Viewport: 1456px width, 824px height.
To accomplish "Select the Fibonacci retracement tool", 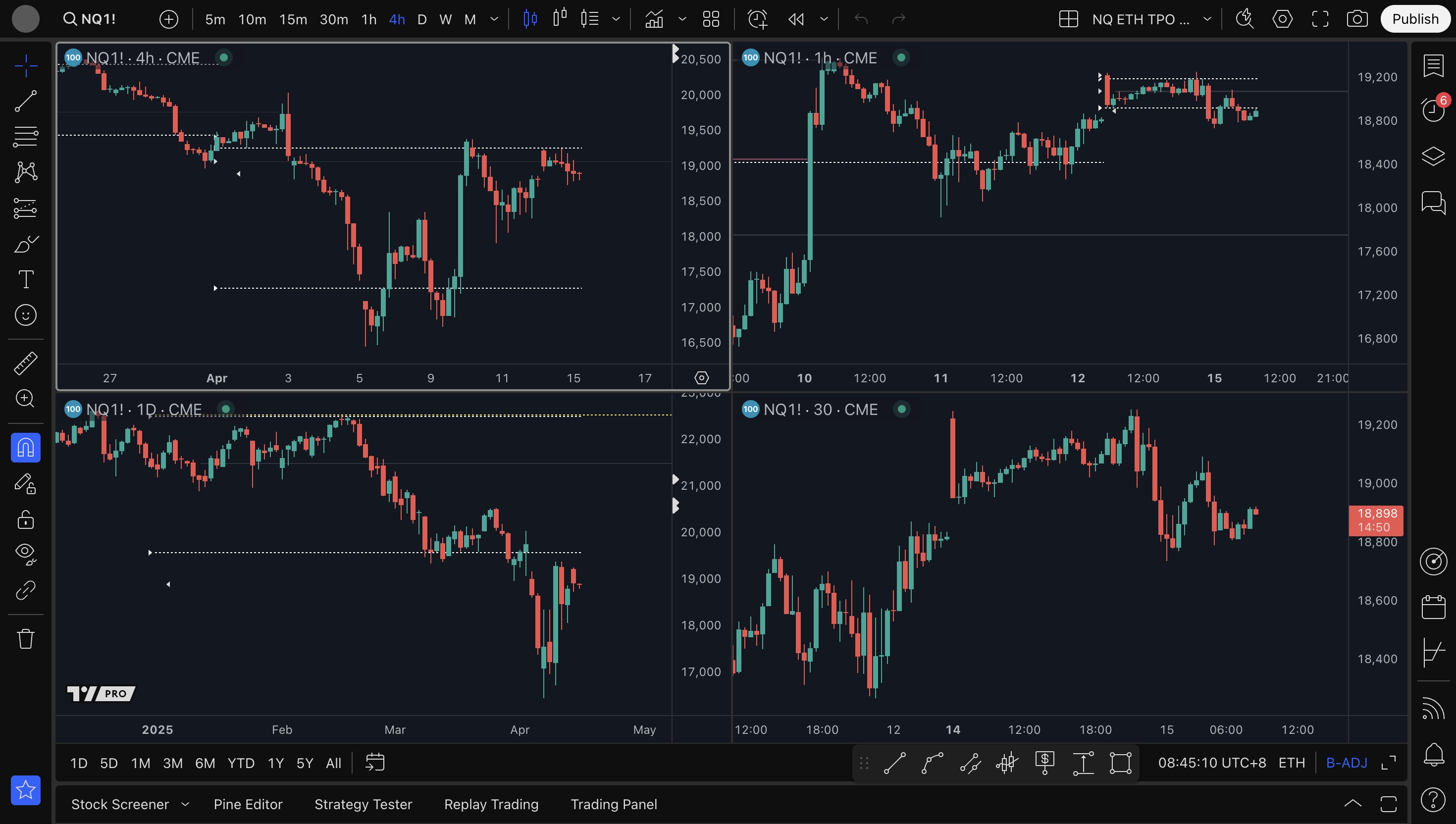I will pos(25,136).
